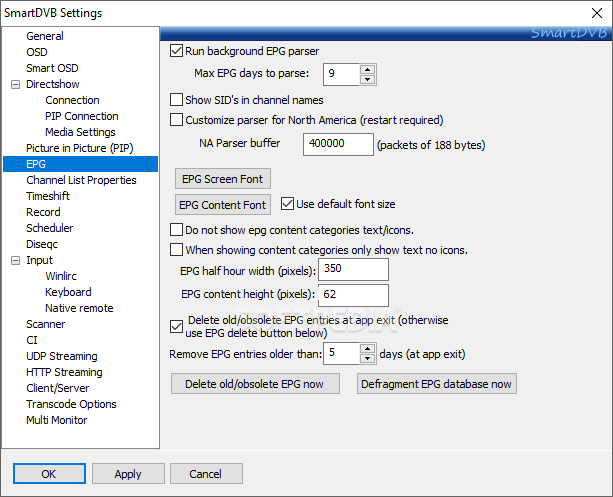Open Channel List Properties page

click(81, 180)
